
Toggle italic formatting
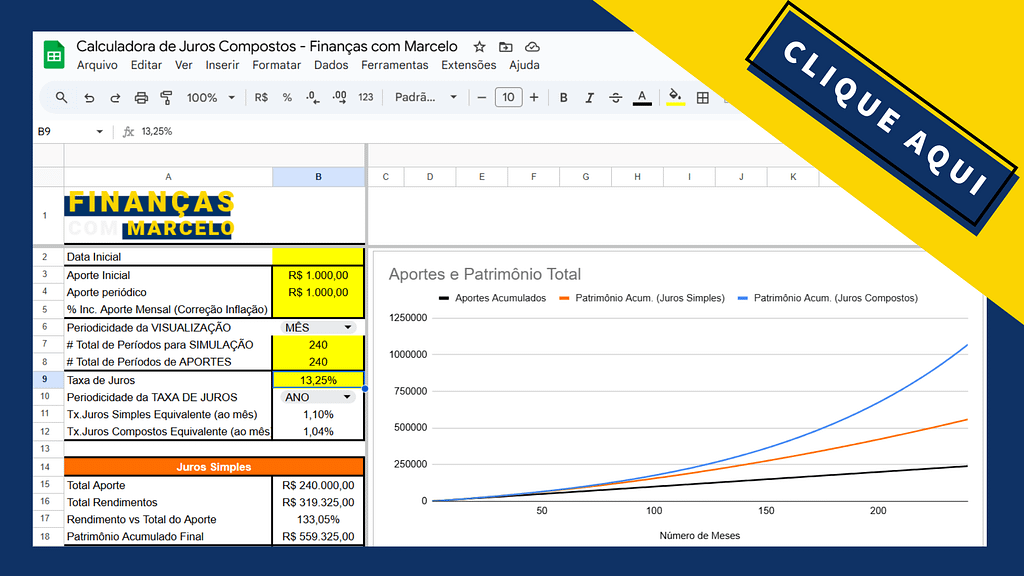click(x=590, y=98)
